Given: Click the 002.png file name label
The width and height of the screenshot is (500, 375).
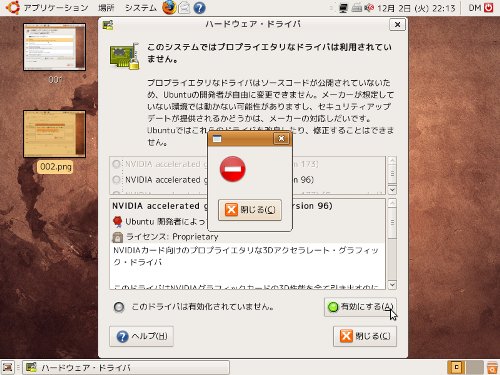Looking at the screenshot, I should 56,167.
